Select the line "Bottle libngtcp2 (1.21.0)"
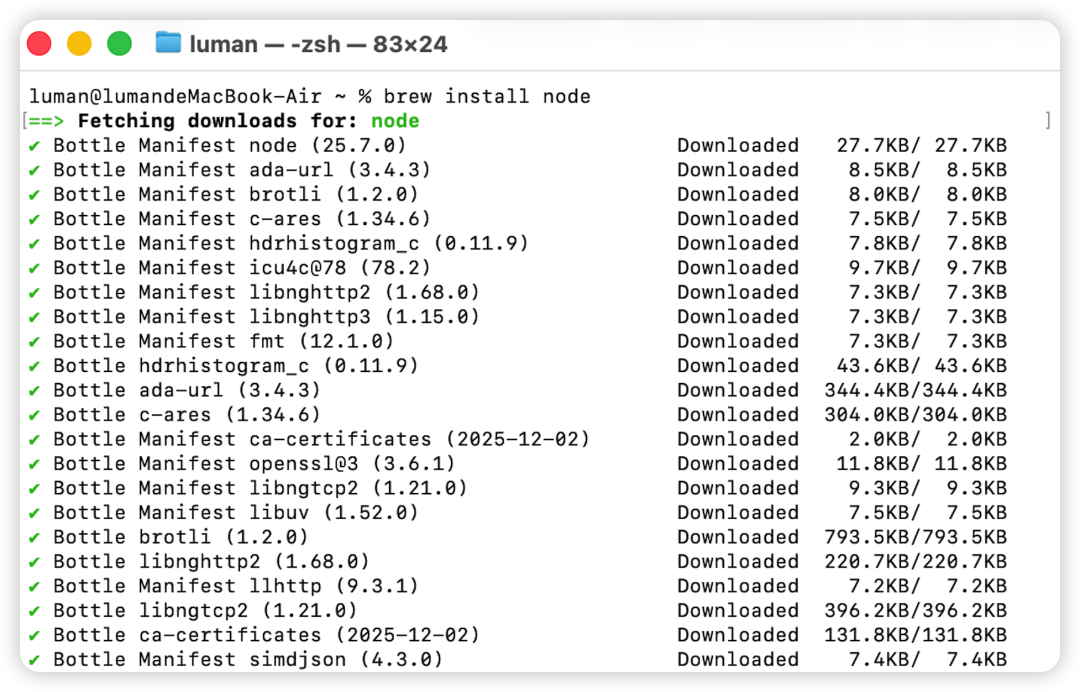 click(205, 610)
